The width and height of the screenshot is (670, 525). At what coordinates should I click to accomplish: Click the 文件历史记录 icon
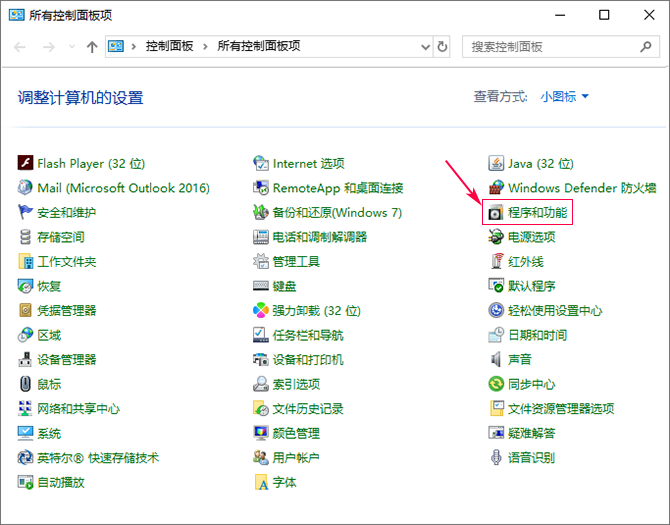pyautogui.click(x=261, y=408)
